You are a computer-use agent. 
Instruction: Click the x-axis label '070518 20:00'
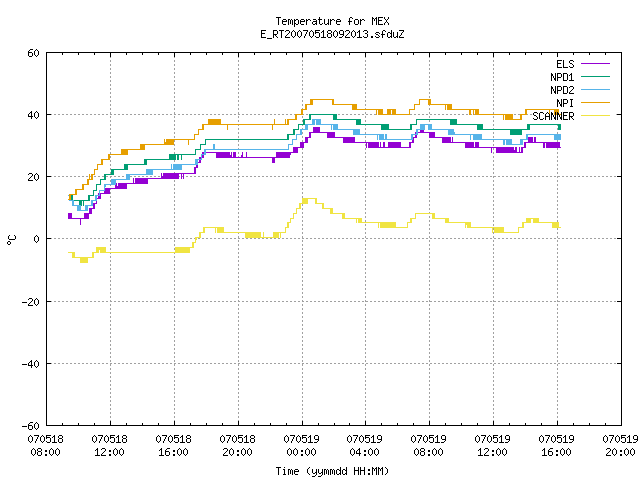click(x=238, y=446)
